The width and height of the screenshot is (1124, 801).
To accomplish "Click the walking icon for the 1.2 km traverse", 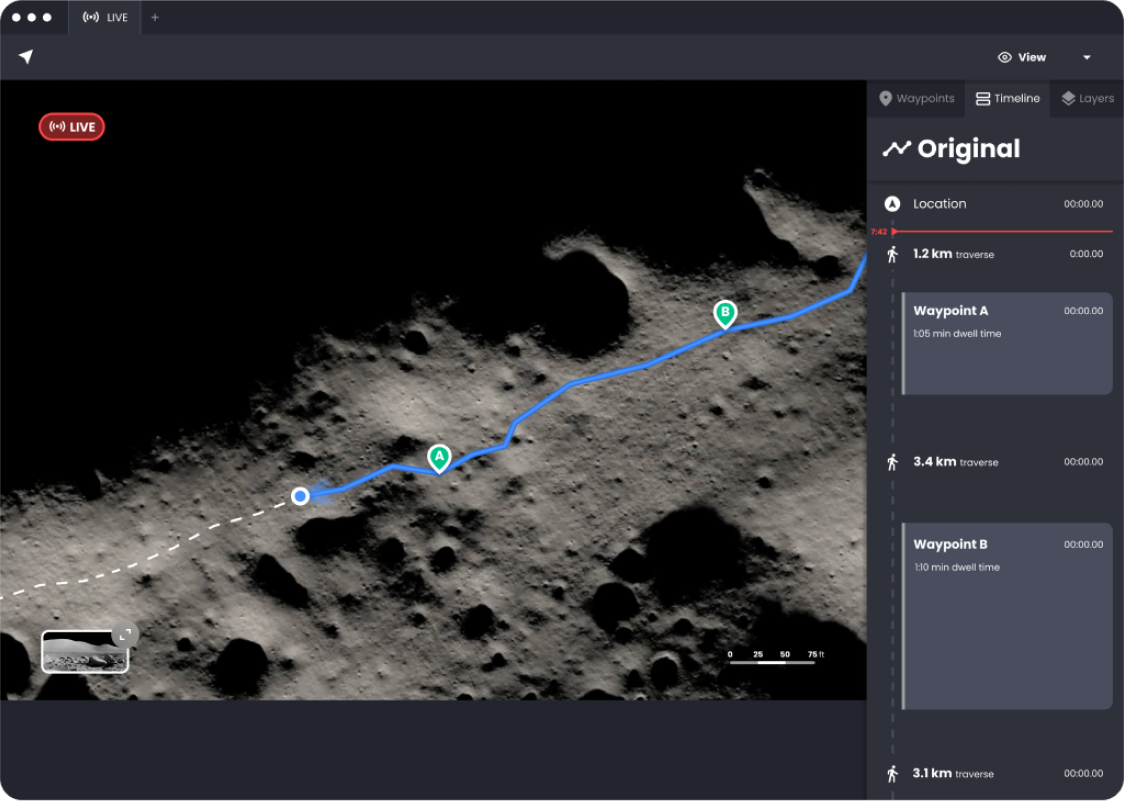I will coord(891,254).
